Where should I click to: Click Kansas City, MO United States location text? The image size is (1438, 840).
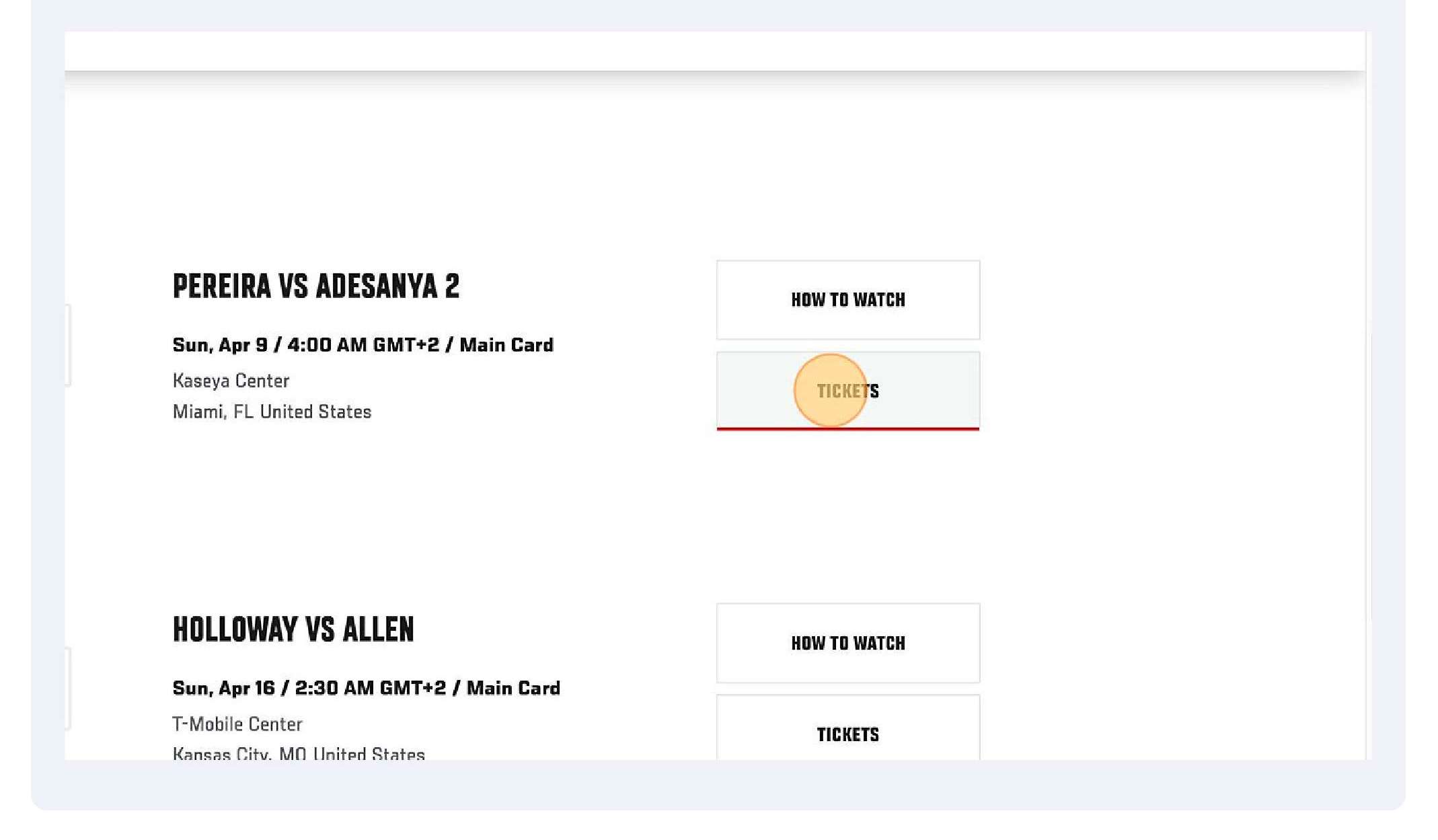(298, 753)
